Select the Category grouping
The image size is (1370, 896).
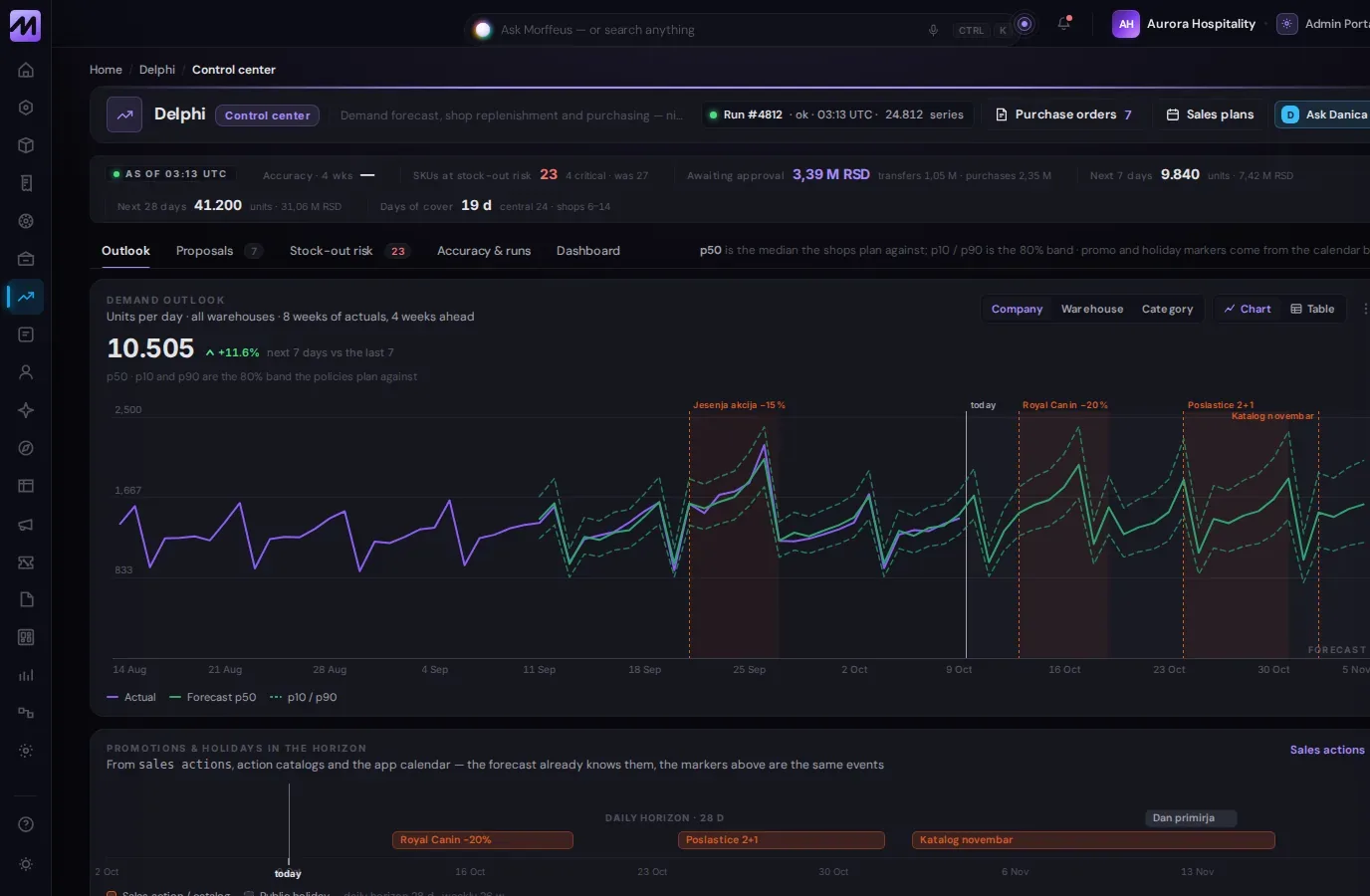(x=1167, y=309)
